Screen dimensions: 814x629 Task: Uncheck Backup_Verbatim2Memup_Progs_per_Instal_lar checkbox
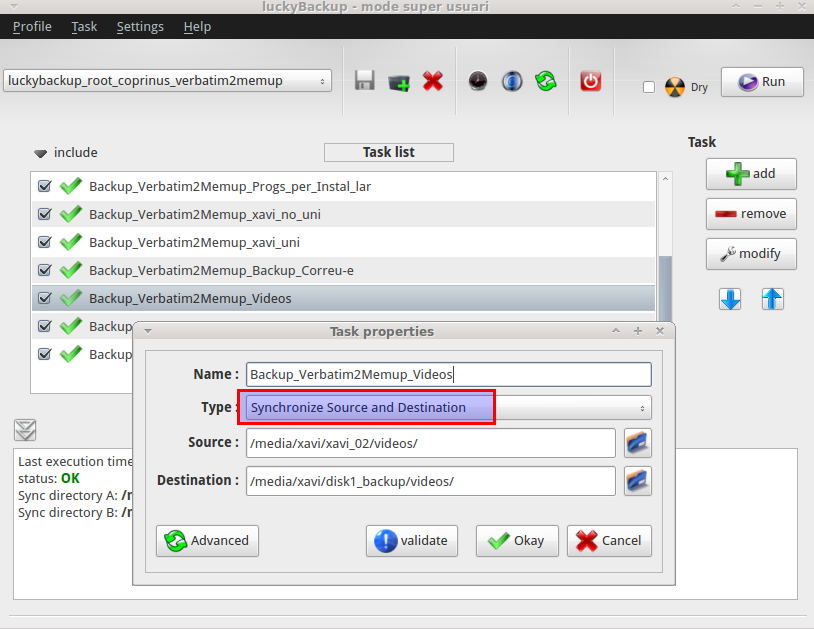tap(44, 186)
